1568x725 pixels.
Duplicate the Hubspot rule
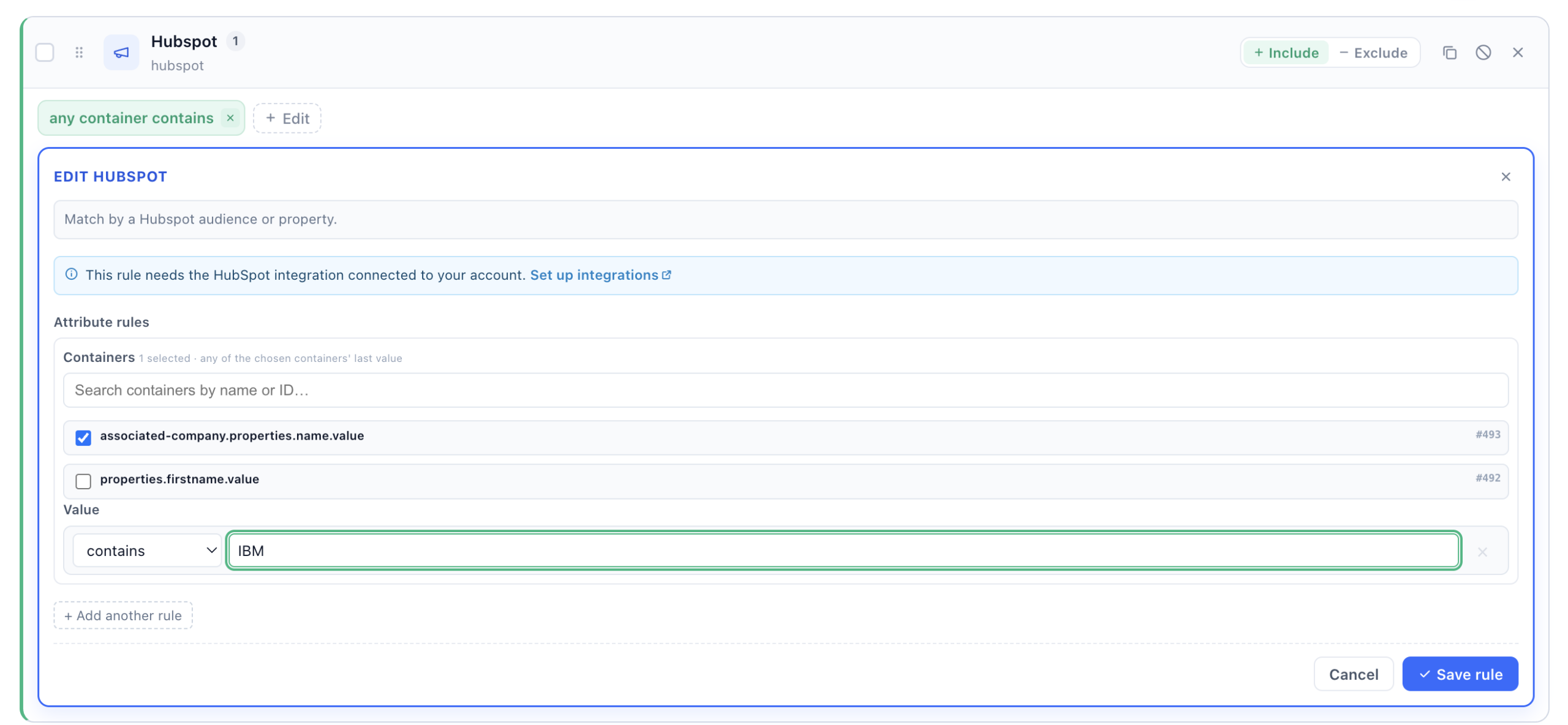[1449, 53]
